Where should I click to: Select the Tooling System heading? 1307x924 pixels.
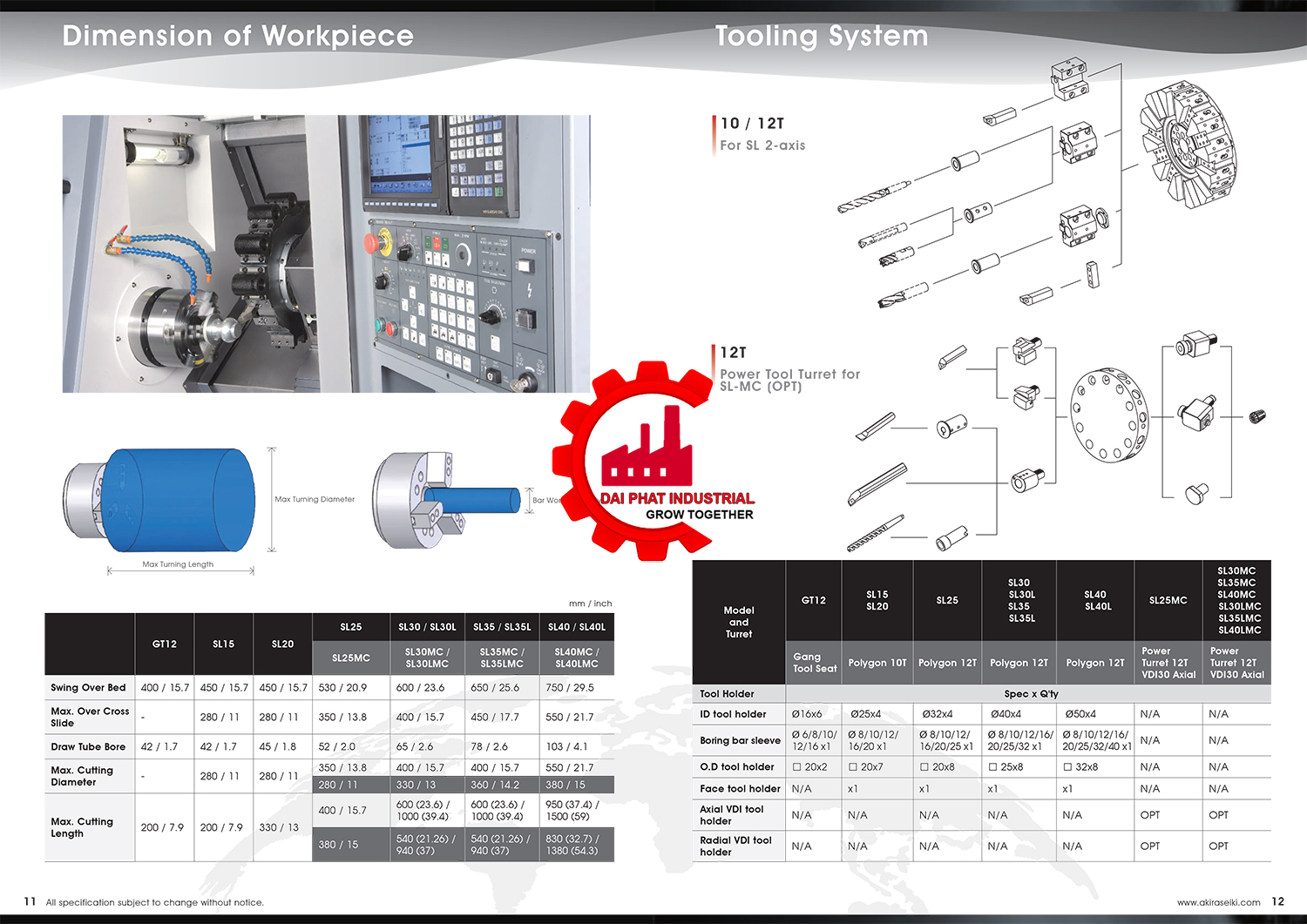(822, 36)
